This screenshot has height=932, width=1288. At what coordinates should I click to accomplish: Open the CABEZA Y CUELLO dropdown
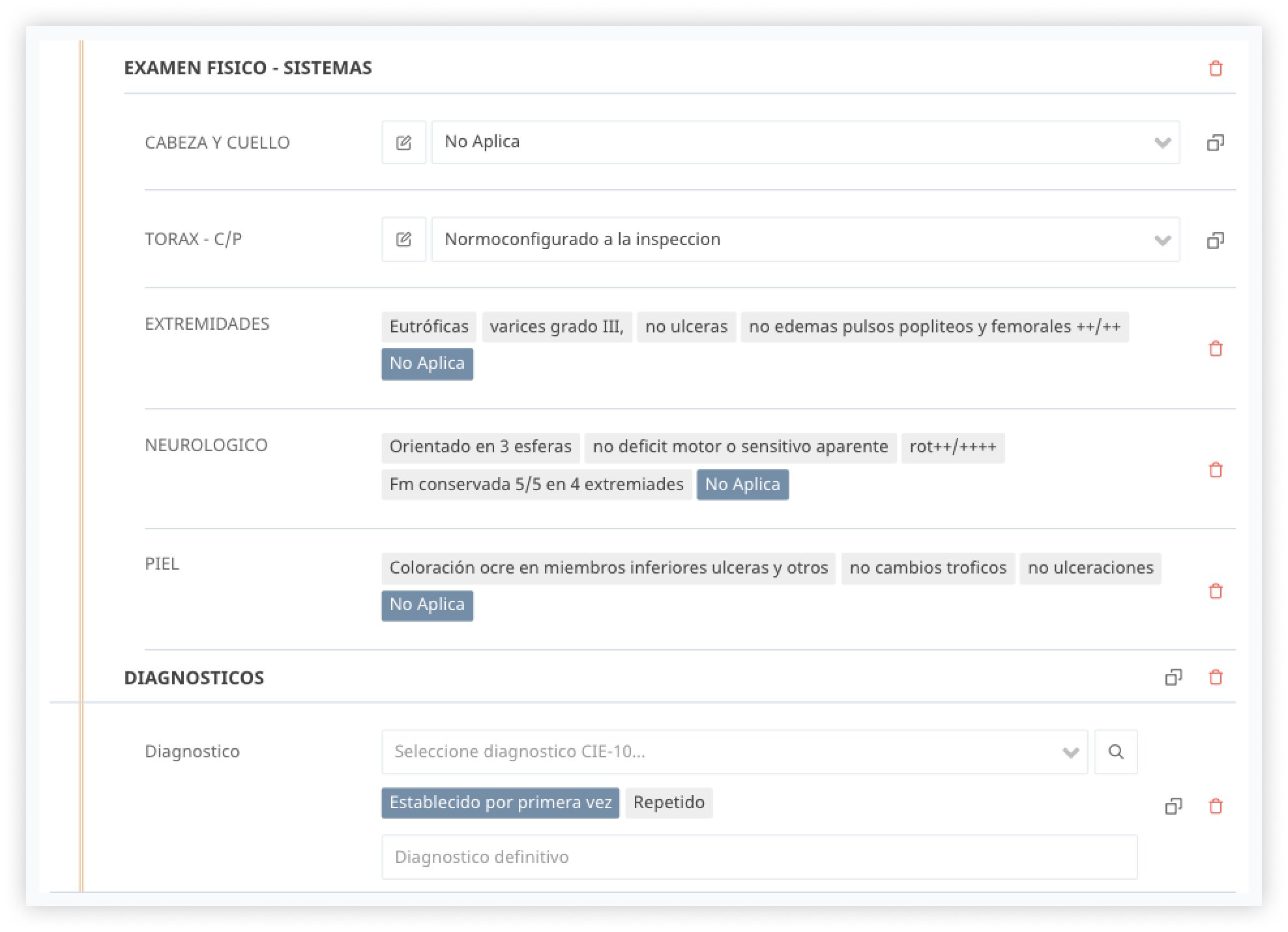(x=806, y=142)
